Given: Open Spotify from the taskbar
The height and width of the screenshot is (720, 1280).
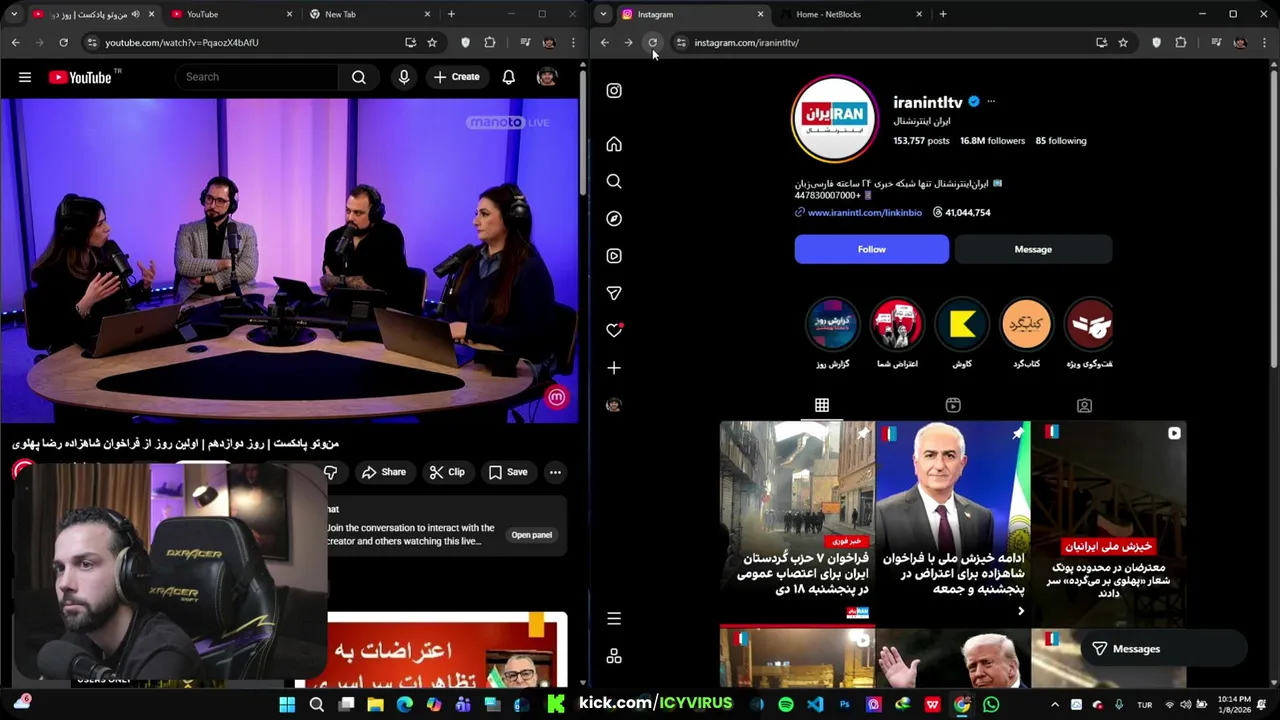Looking at the screenshot, I should coord(786,705).
